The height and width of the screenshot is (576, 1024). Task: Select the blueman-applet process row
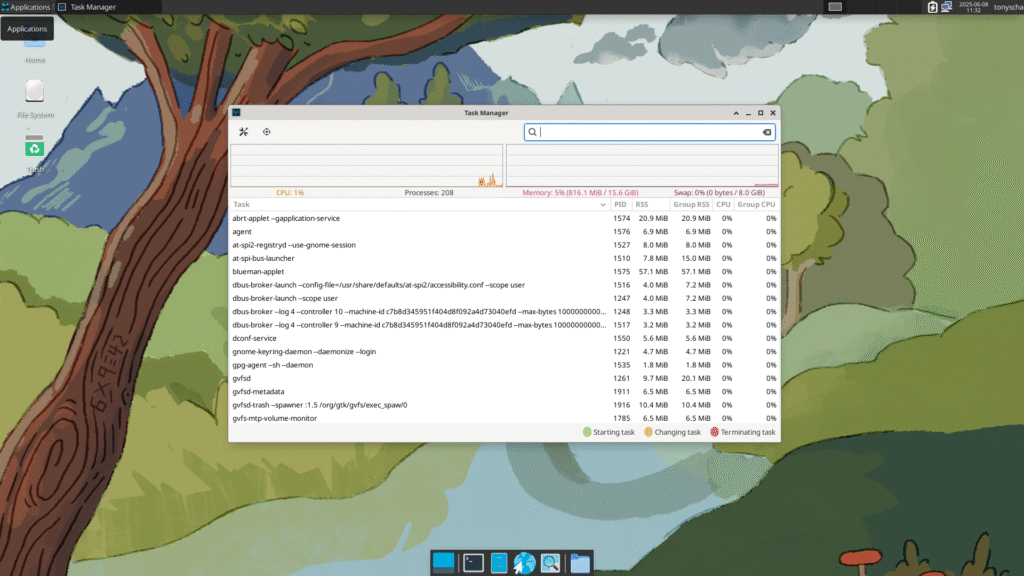504,272
